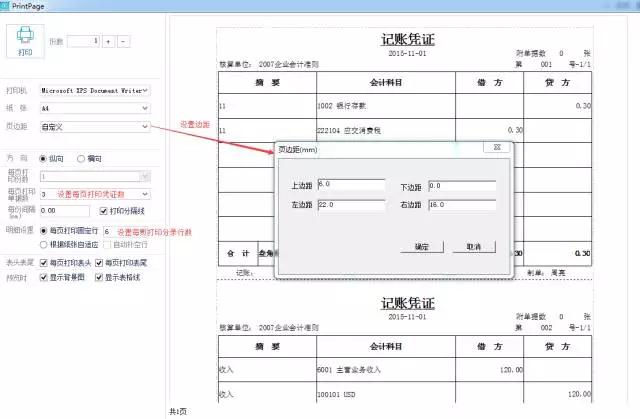Open the page margin dropdown
This screenshot has width=640, height=419.
[x=146, y=127]
